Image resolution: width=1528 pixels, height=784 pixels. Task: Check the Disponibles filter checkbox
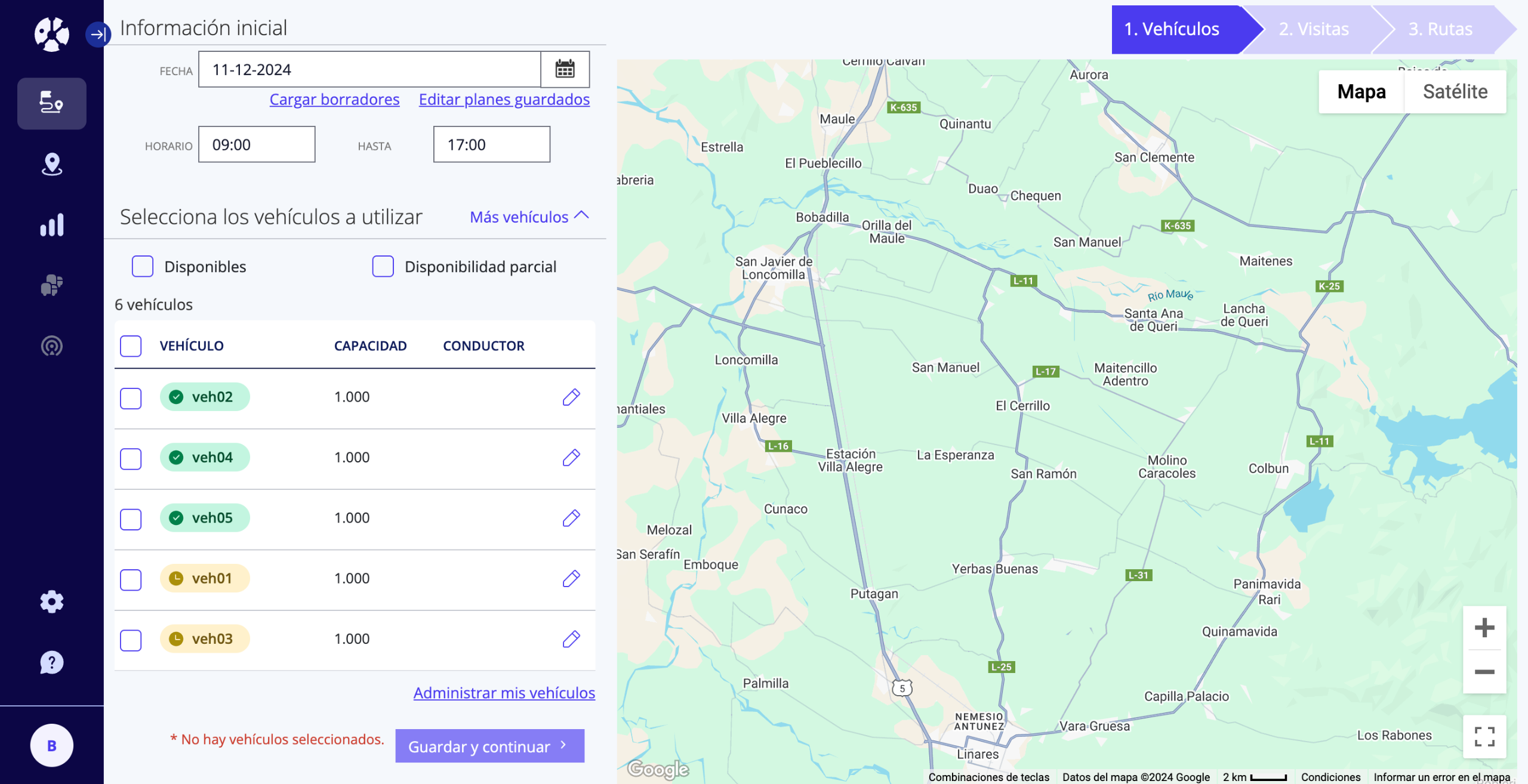(x=143, y=266)
